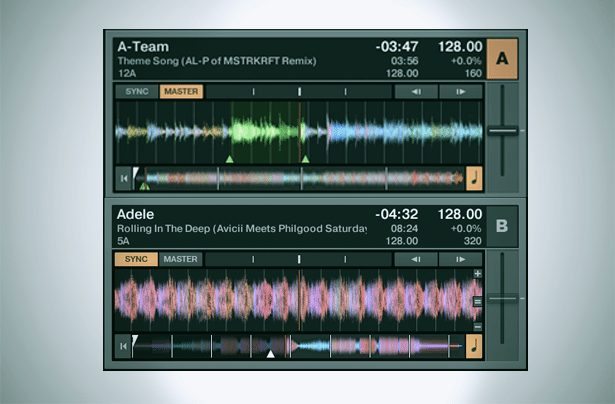Nudge Deck A tempo backward arrow

[416, 91]
